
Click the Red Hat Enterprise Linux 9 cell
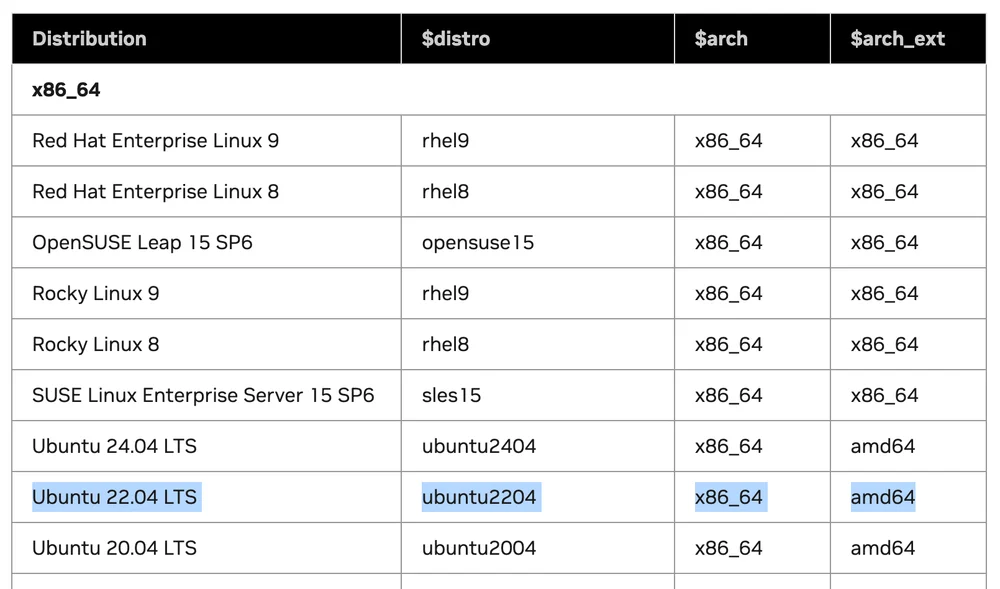tap(155, 141)
